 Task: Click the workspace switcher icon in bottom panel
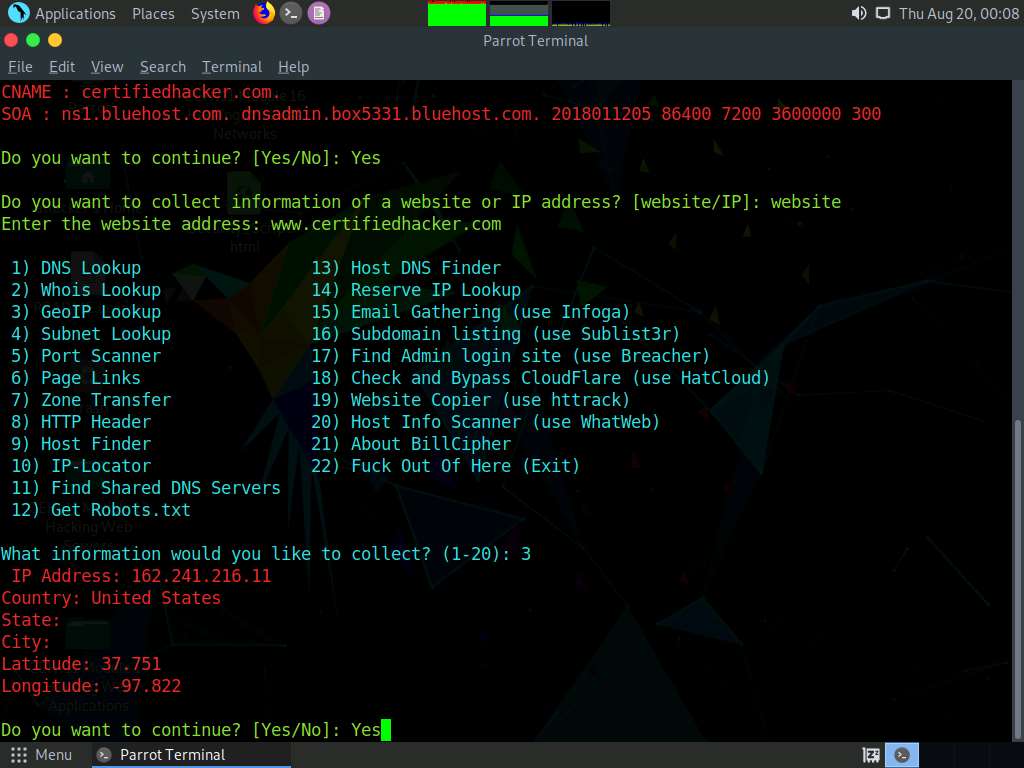[x=871, y=755]
